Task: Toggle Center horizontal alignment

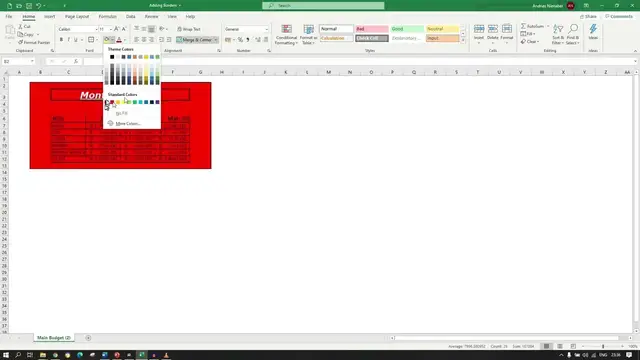Action: point(144,40)
